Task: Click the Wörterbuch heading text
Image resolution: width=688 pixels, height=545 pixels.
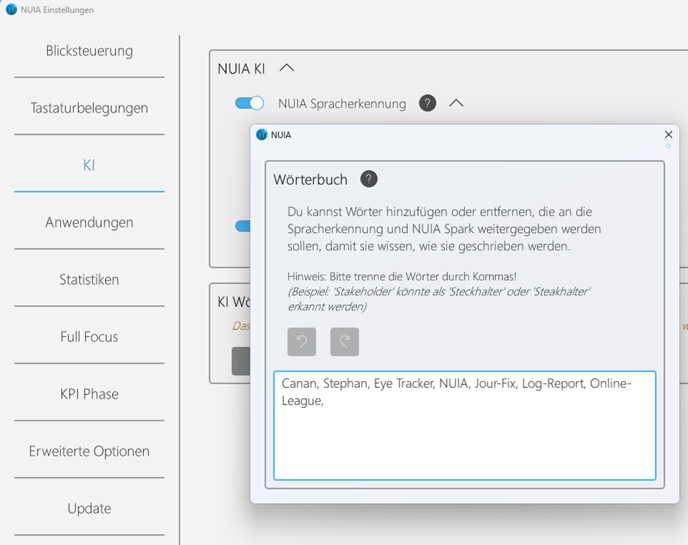Action: click(x=310, y=179)
